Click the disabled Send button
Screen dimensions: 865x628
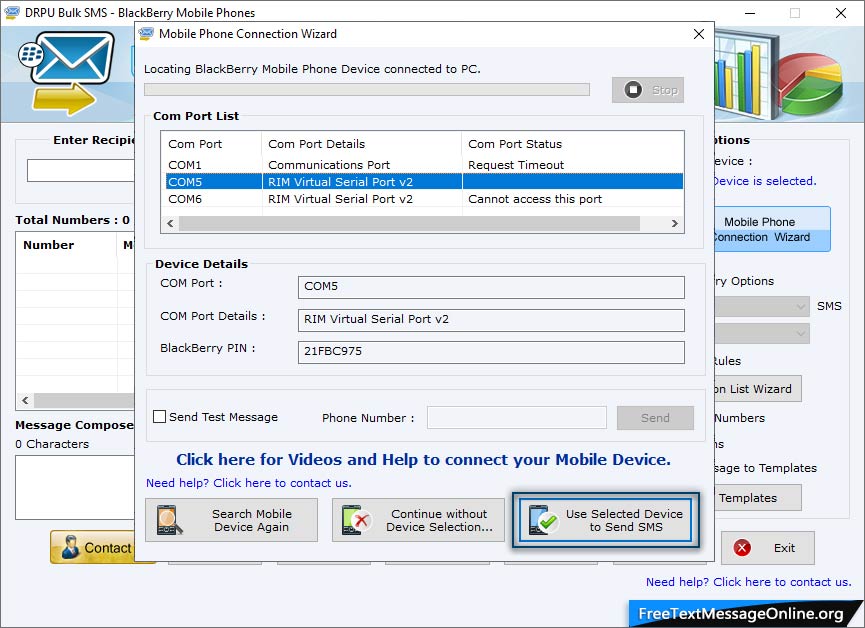tap(655, 418)
